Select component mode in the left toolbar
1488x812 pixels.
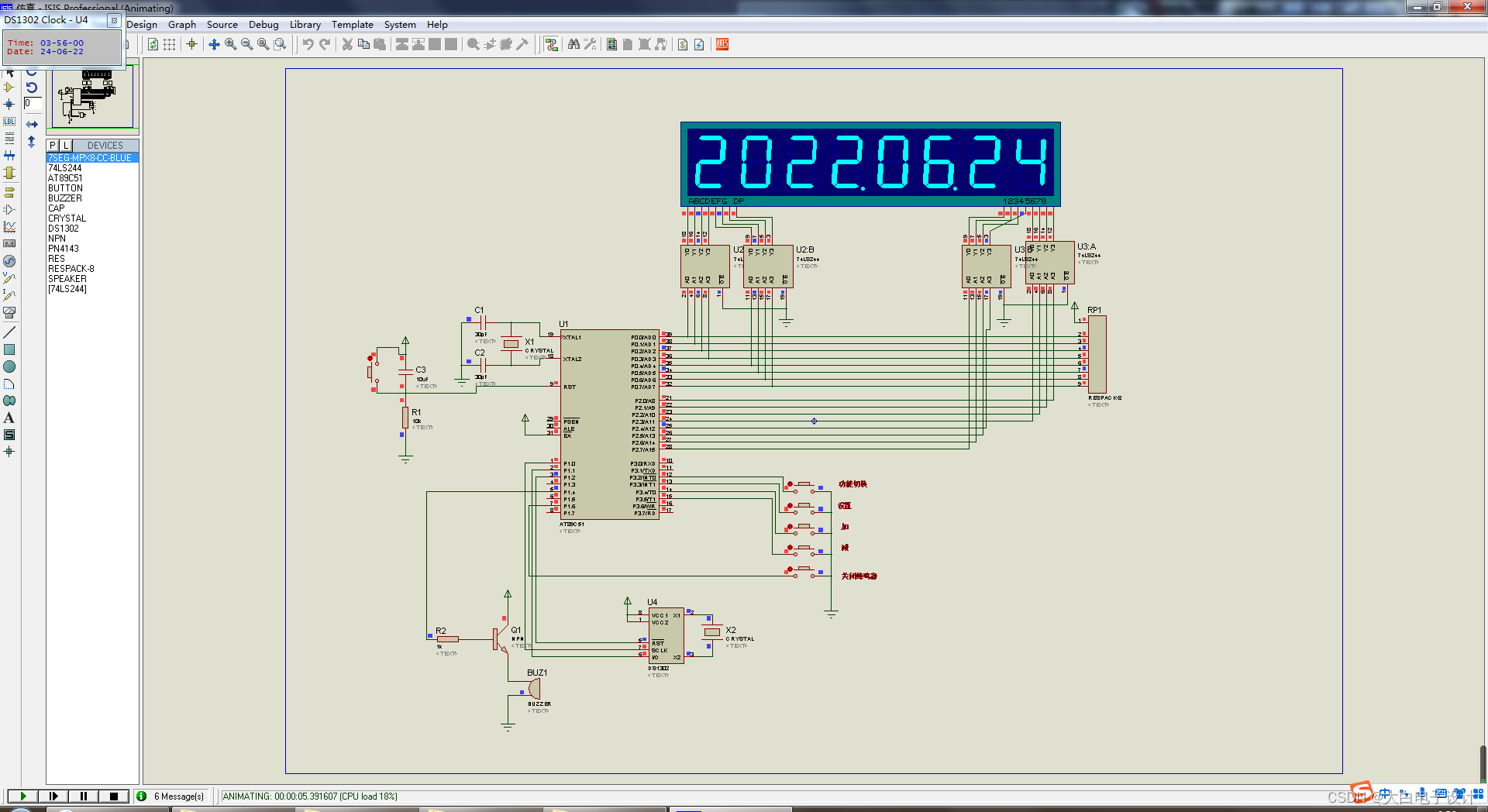[9, 88]
